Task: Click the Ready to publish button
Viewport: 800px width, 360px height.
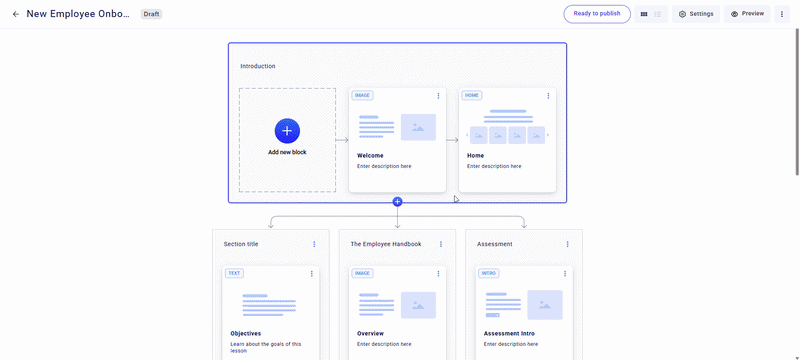Action: click(x=597, y=14)
